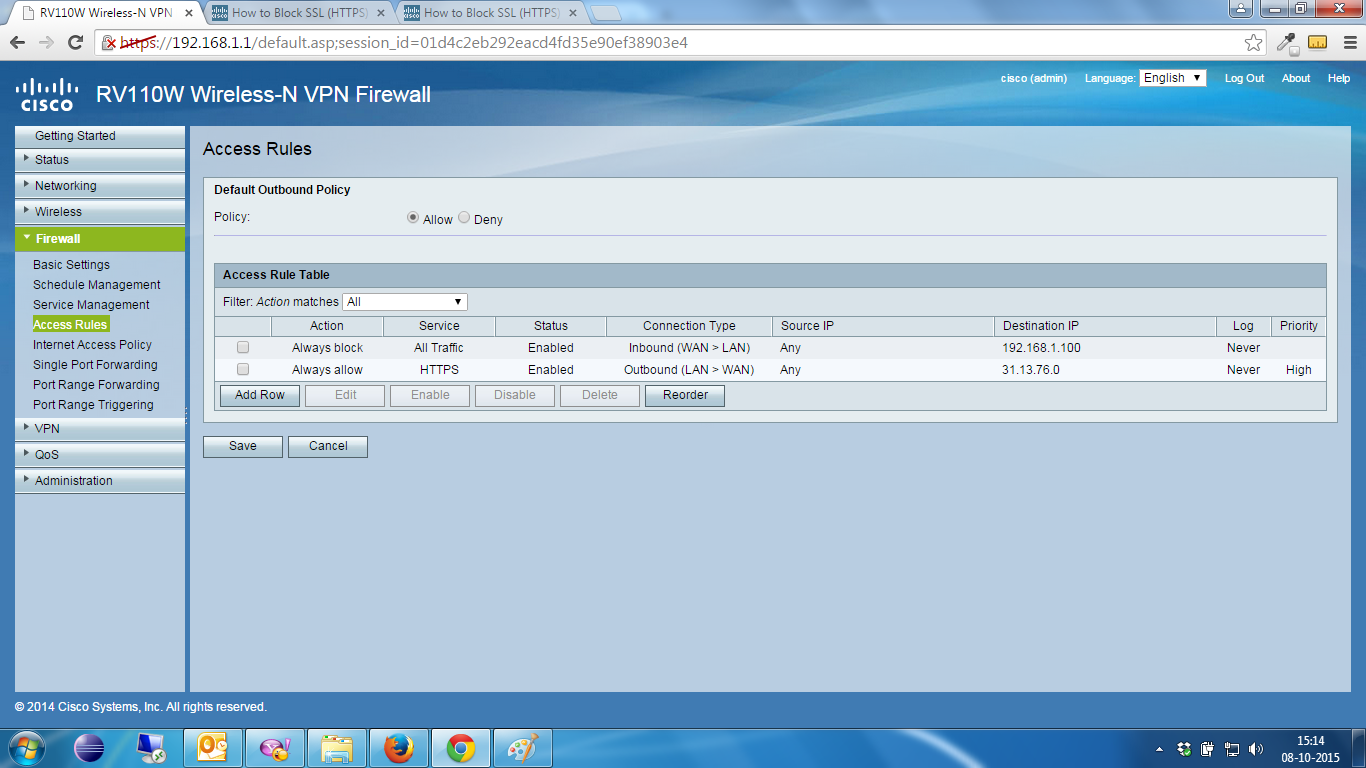Image resolution: width=1366 pixels, height=768 pixels.
Task: Collapse the Firewall menu section
Action: 100,239
